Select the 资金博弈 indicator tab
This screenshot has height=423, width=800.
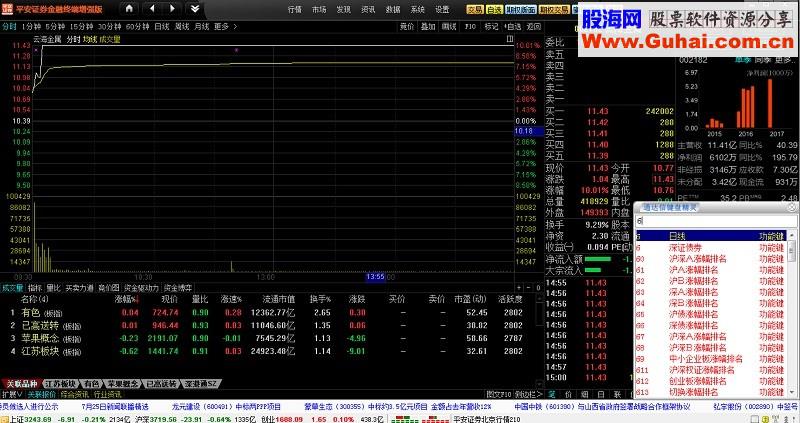178,288
